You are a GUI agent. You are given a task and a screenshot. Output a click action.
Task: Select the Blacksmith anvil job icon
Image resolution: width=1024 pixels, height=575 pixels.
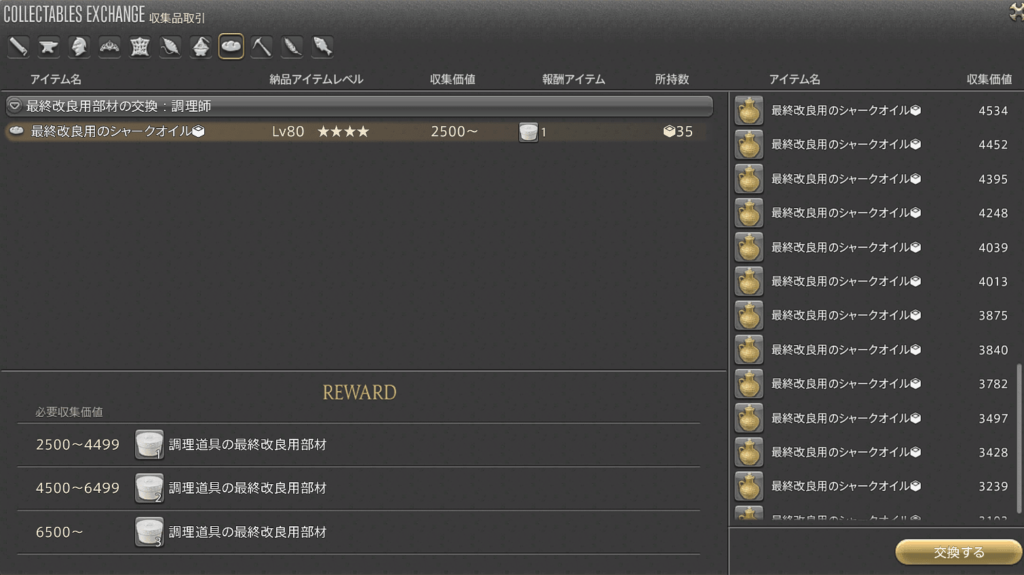48,46
